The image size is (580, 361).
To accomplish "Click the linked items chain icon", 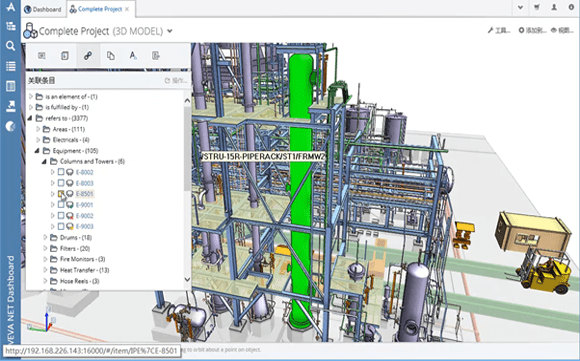I will pos(88,55).
